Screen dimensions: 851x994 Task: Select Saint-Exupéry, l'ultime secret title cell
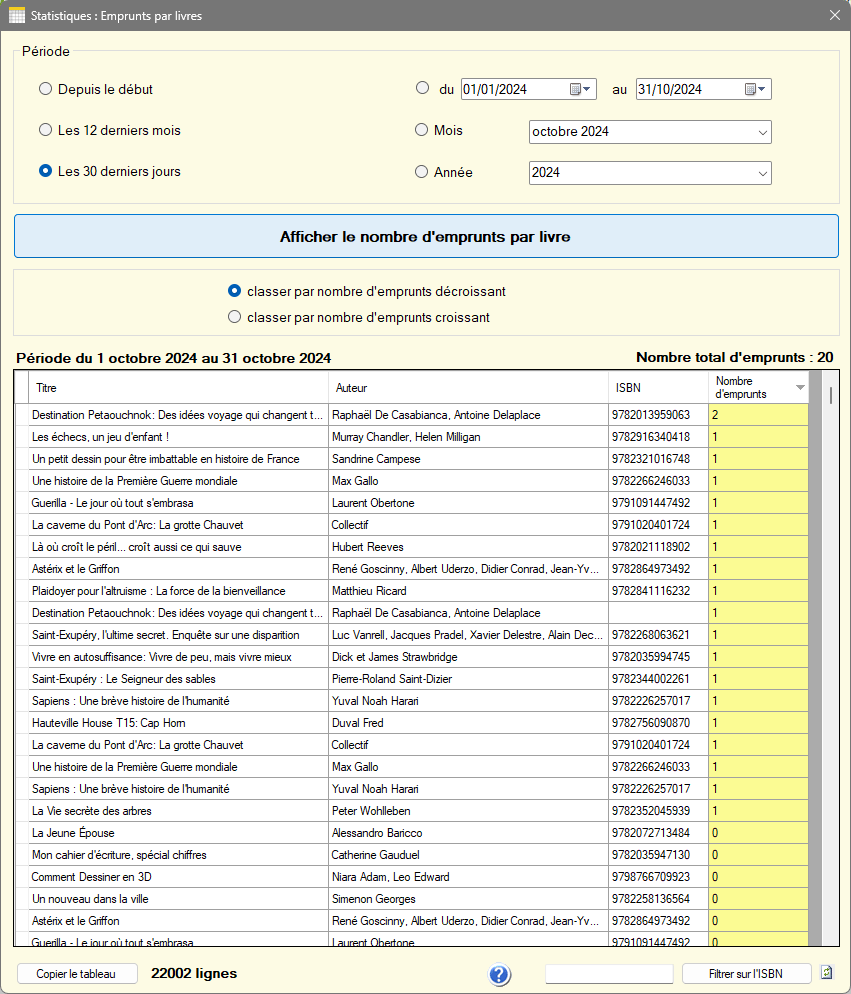[x=178, y=635]
